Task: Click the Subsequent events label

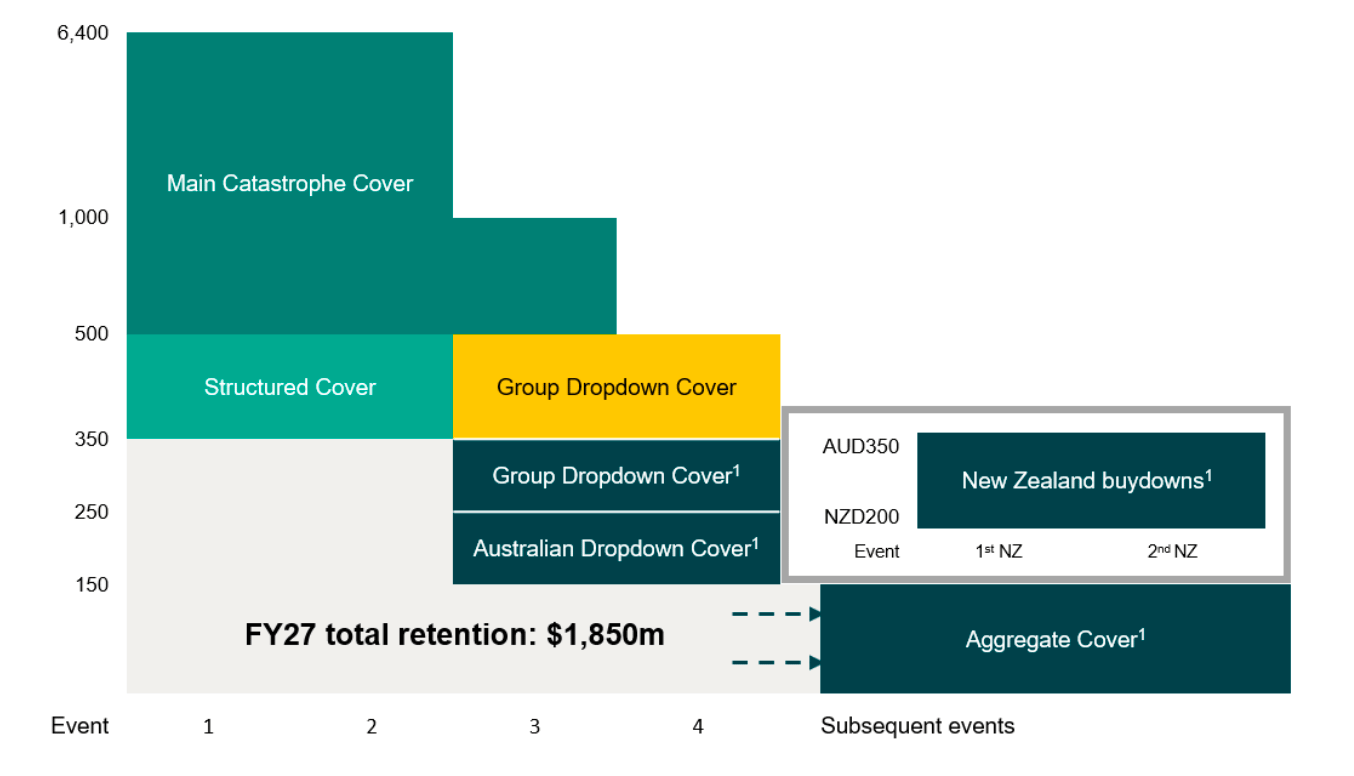Action: 918,726
